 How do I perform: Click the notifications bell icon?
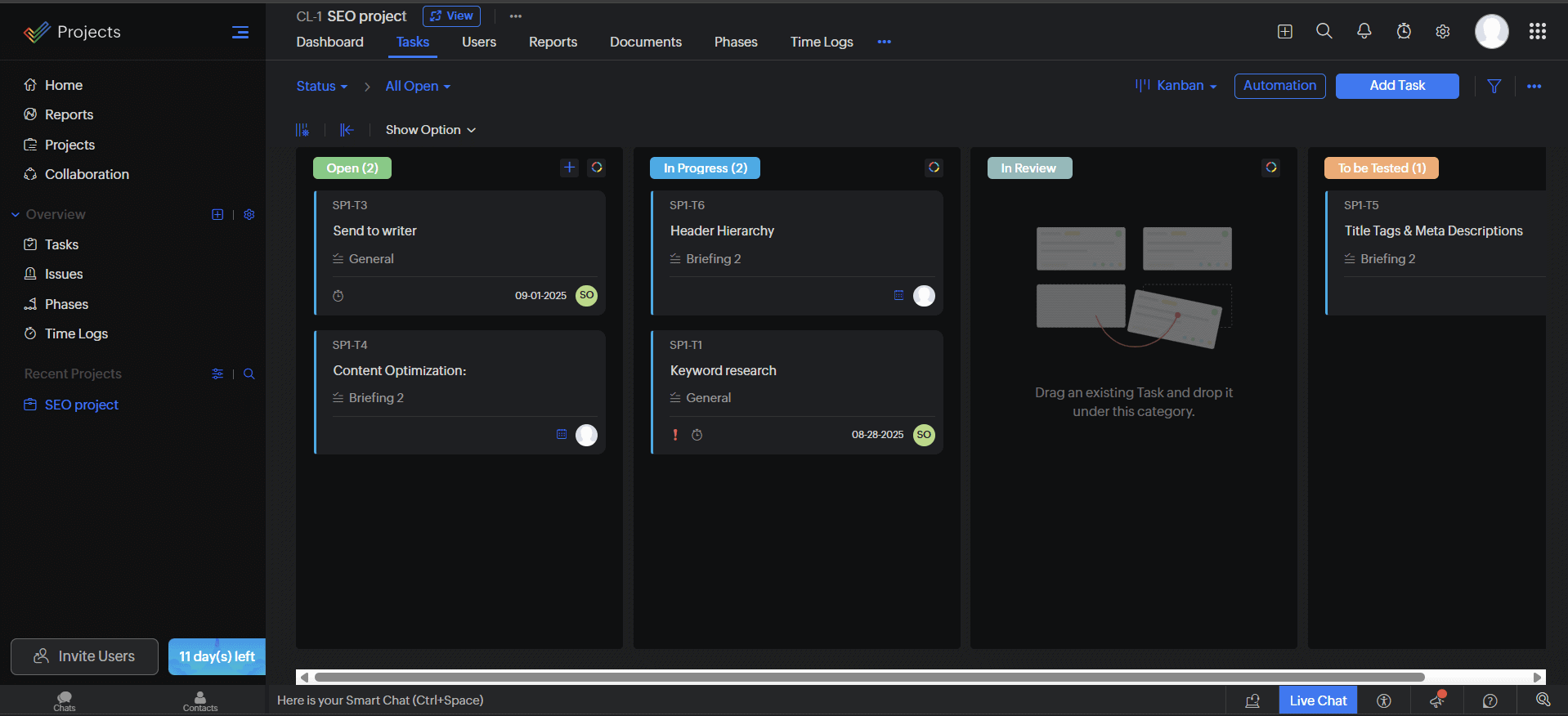pos(1364,31)
